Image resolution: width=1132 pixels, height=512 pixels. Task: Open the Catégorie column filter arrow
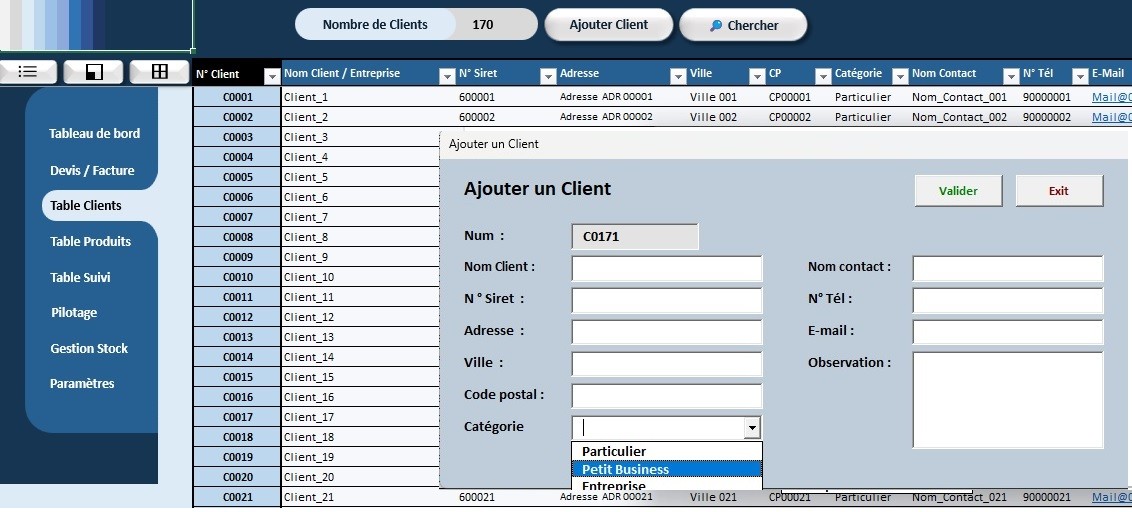[x=900, y=76]
